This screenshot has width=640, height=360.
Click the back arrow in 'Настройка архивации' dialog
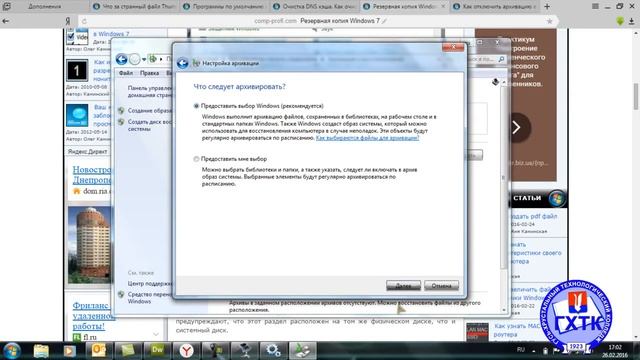click(x=182, y=63)
